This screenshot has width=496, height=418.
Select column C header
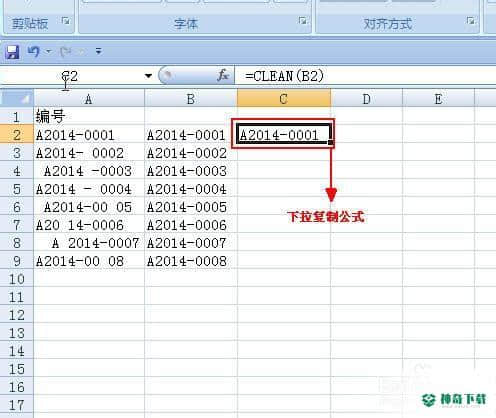point(284,99)
